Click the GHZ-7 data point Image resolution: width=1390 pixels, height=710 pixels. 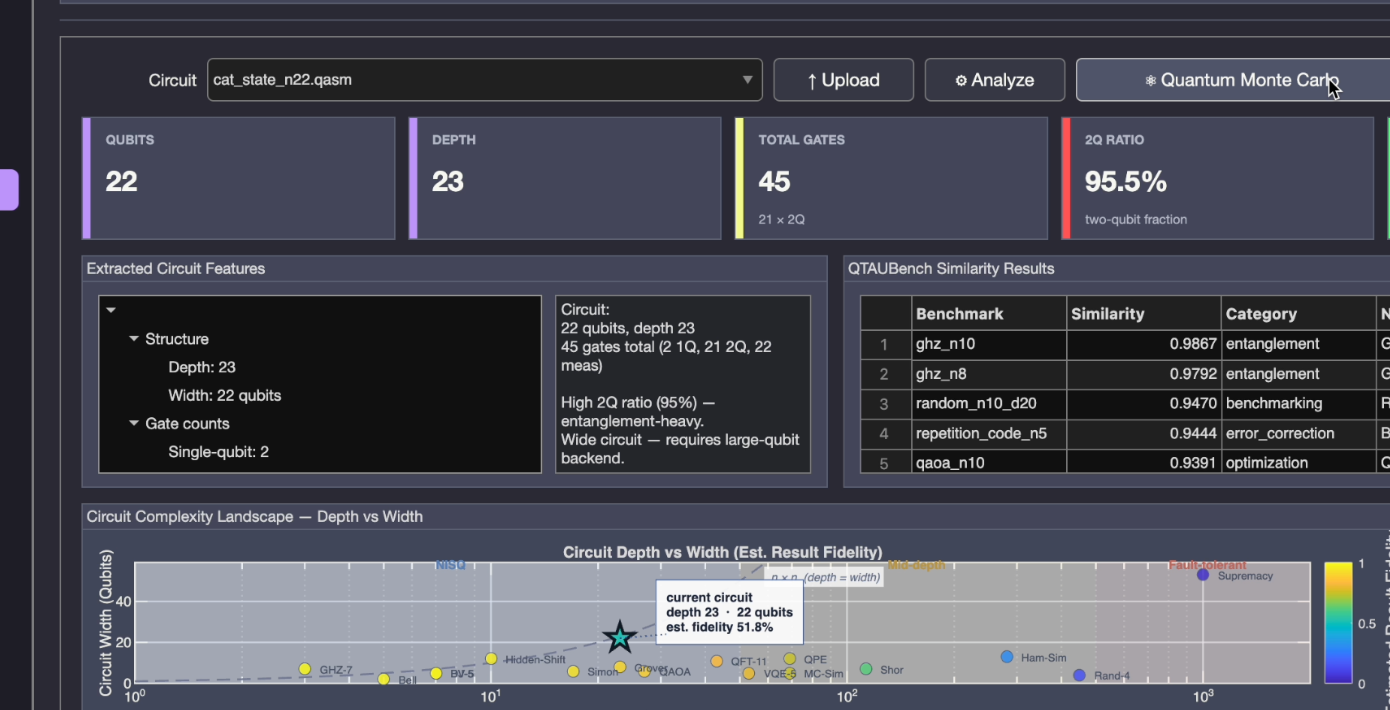(305, 669)
